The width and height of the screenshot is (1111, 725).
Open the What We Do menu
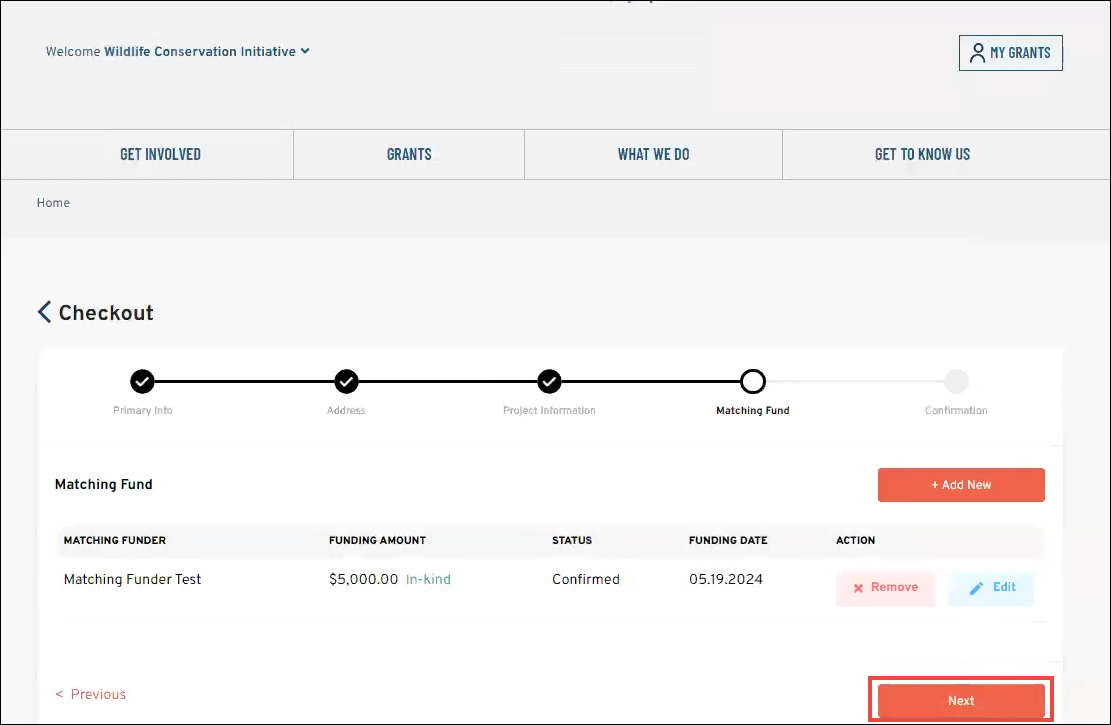[653, 154]
